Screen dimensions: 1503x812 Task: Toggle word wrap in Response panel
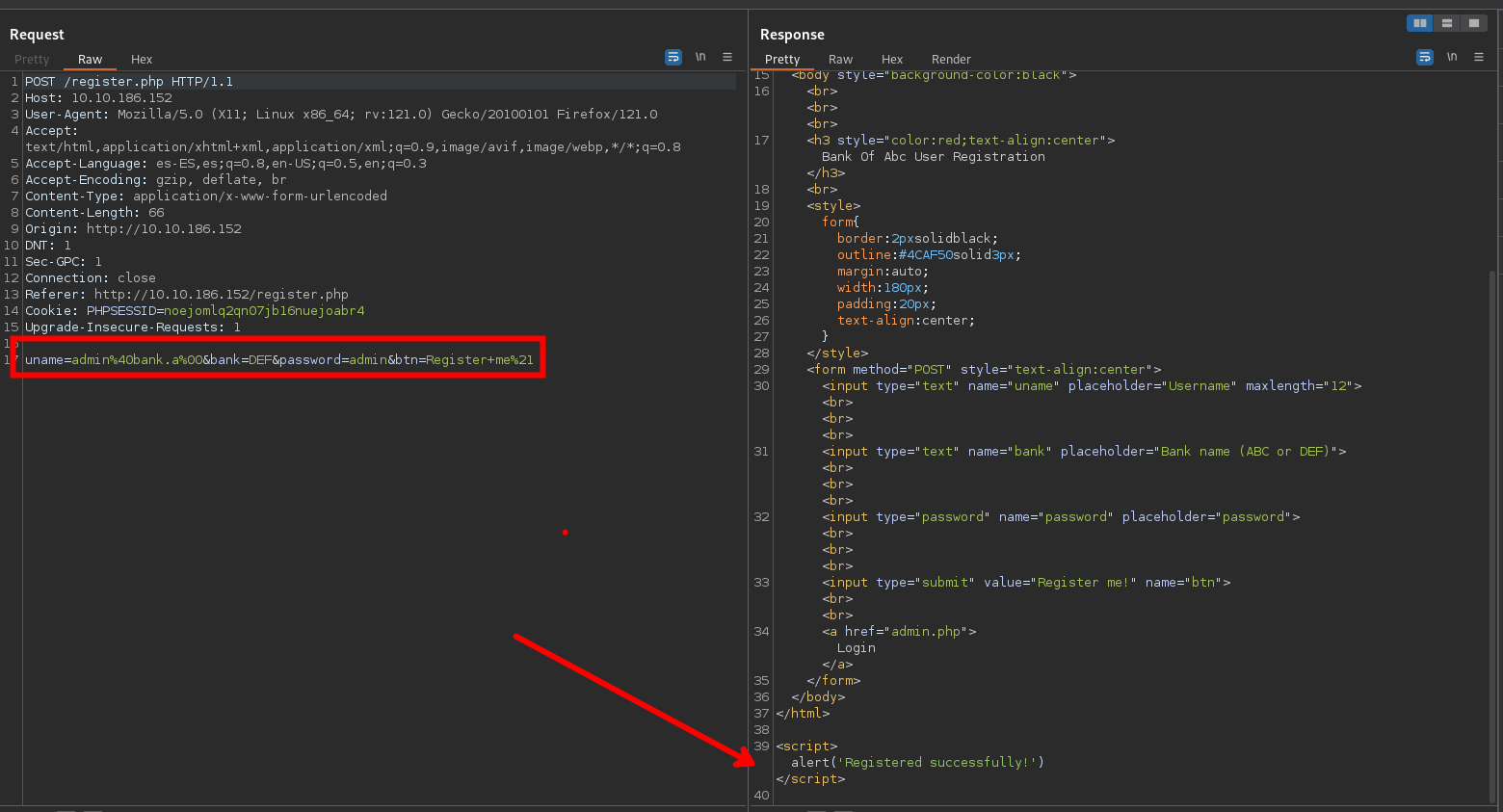coord(1425,58)
